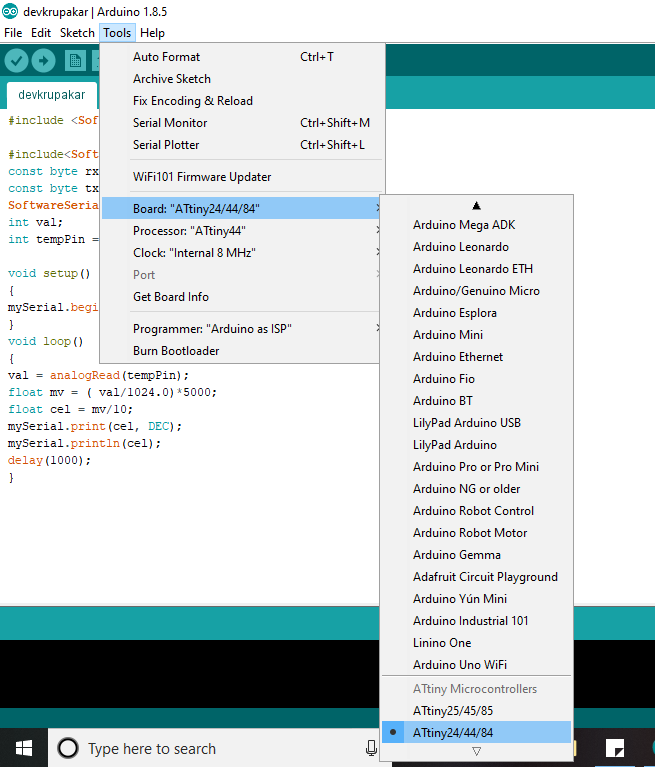Click code line "void loop()"
This screenshot has height=767, width=655.
46,341
